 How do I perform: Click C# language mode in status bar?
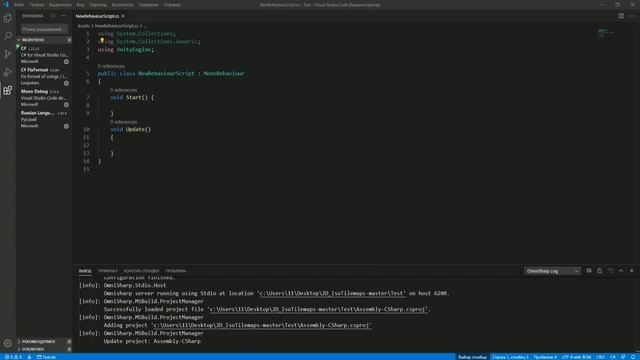(x=613, y=357)
